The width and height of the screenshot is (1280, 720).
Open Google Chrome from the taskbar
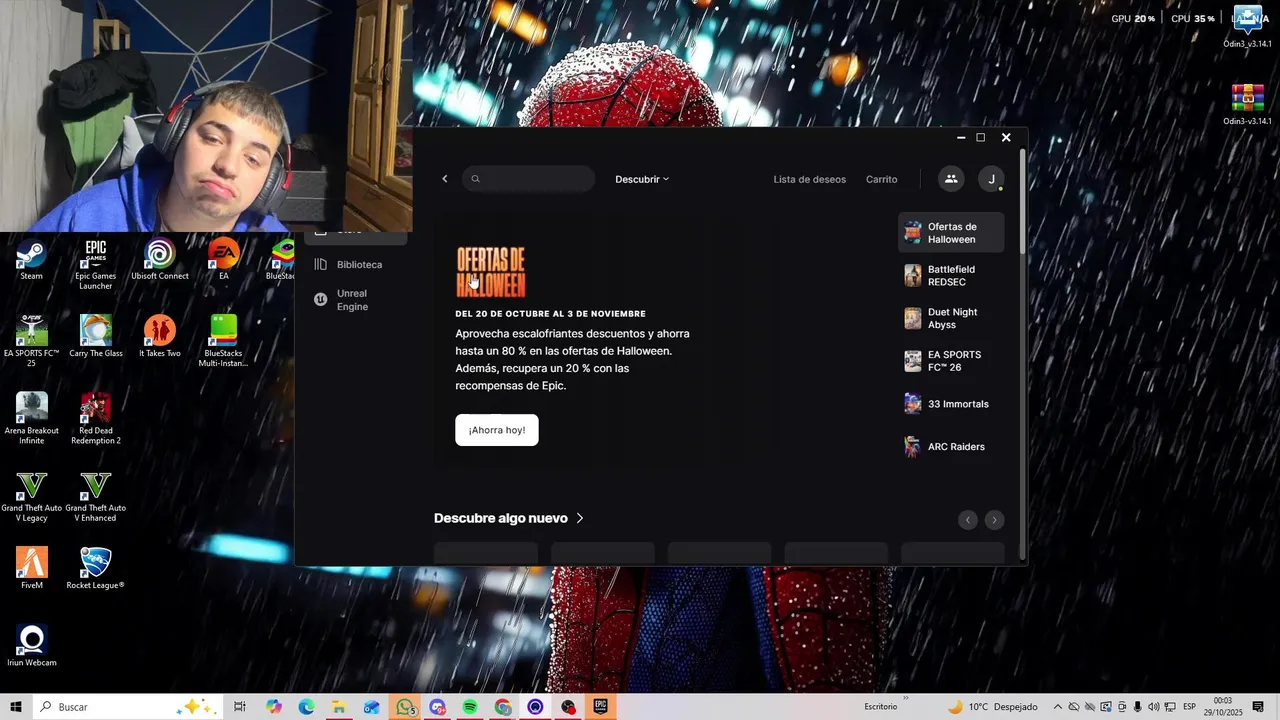tap(503, 707)
